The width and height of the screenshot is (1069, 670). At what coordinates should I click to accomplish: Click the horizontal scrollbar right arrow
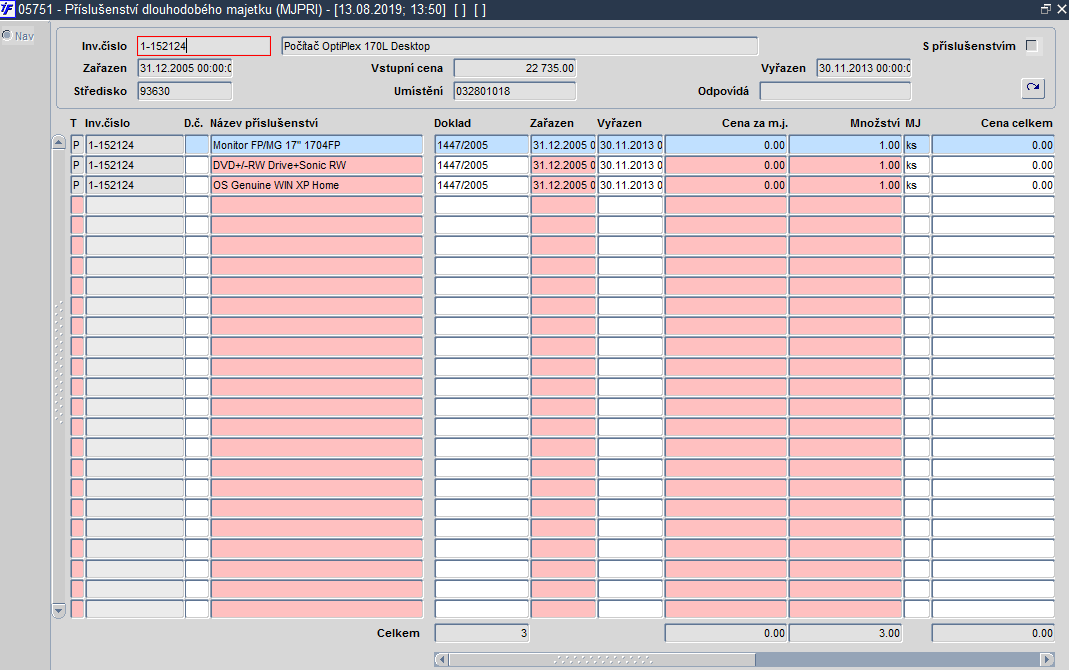pyautogui.click(x=1047, y=659)
